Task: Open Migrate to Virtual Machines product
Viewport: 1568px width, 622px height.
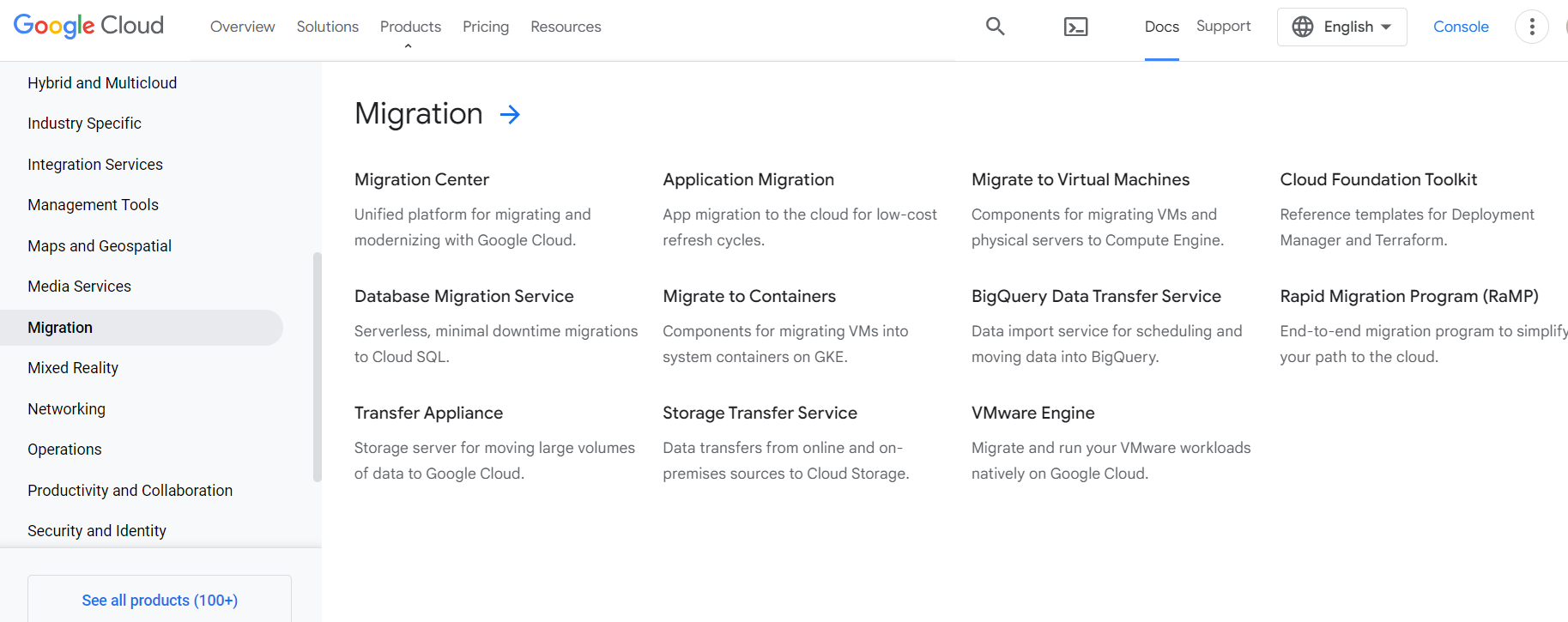Action: click(x=1081, y=179)
